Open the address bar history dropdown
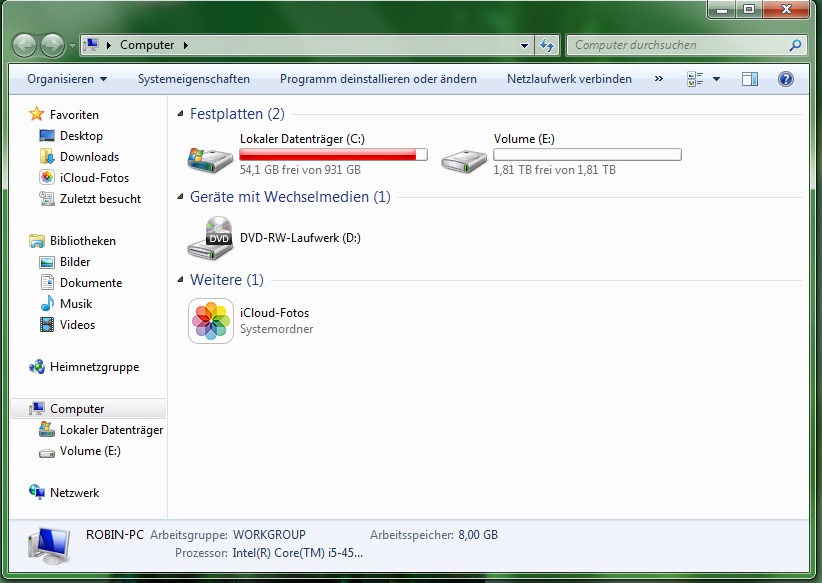The height and width of the screenshot is (583, 822). [x=524, y=46]
